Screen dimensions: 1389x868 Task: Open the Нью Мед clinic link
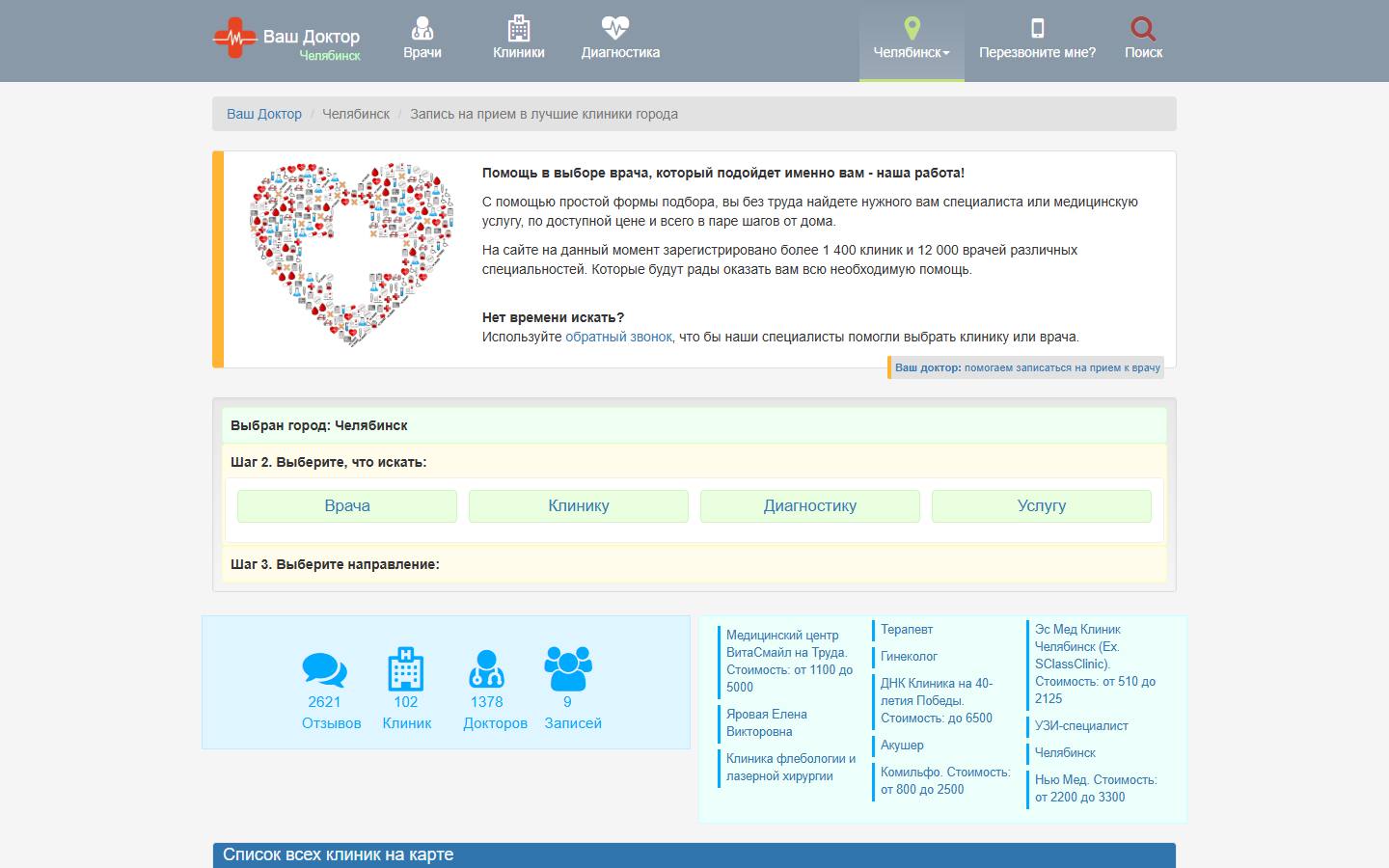click(1096, 788)
